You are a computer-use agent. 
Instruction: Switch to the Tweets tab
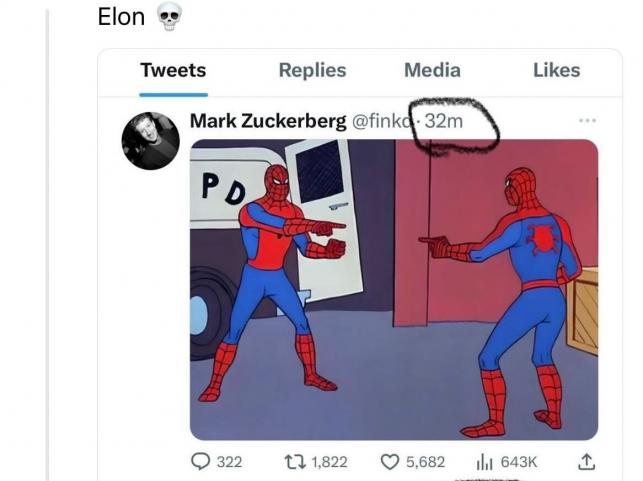[x=173, y=70]
